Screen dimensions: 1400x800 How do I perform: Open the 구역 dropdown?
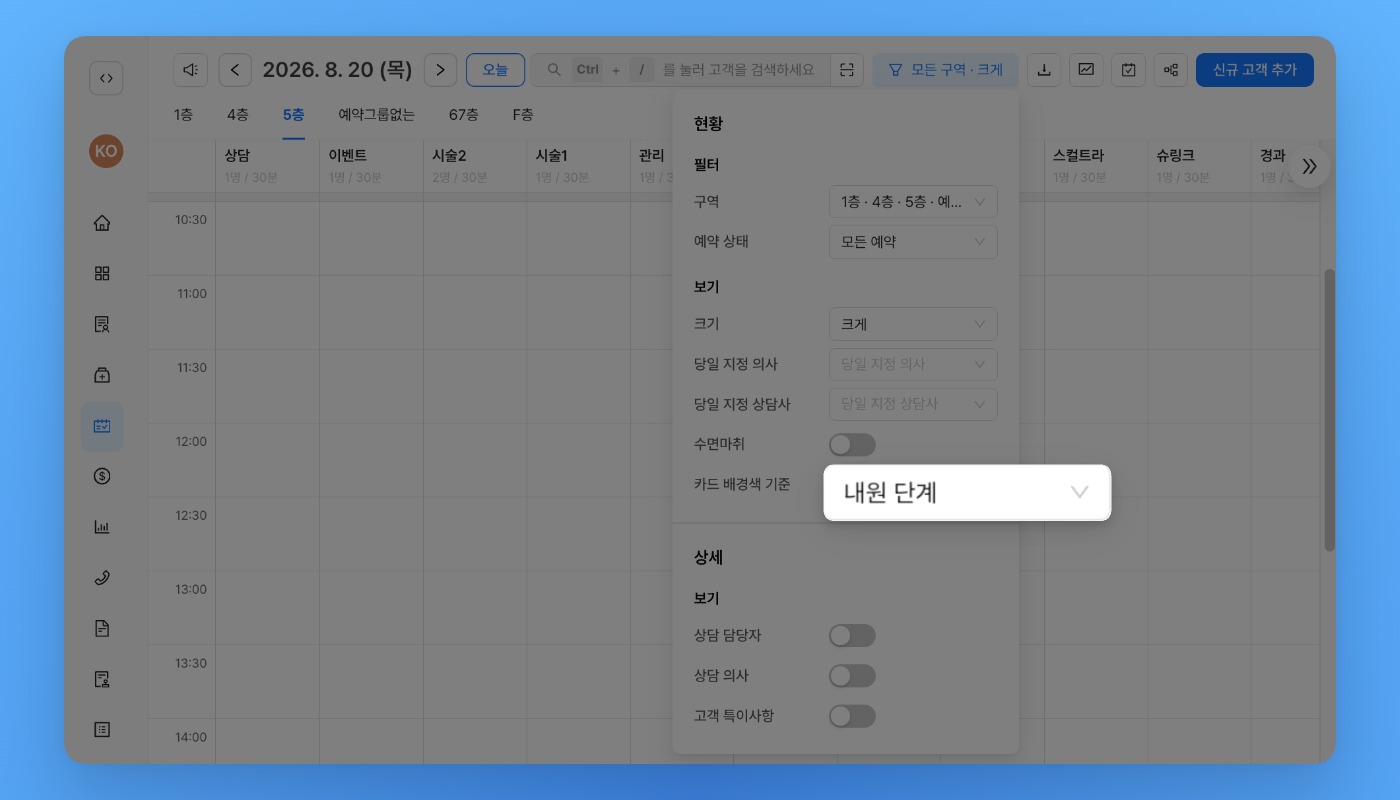[x=913, y=202]
